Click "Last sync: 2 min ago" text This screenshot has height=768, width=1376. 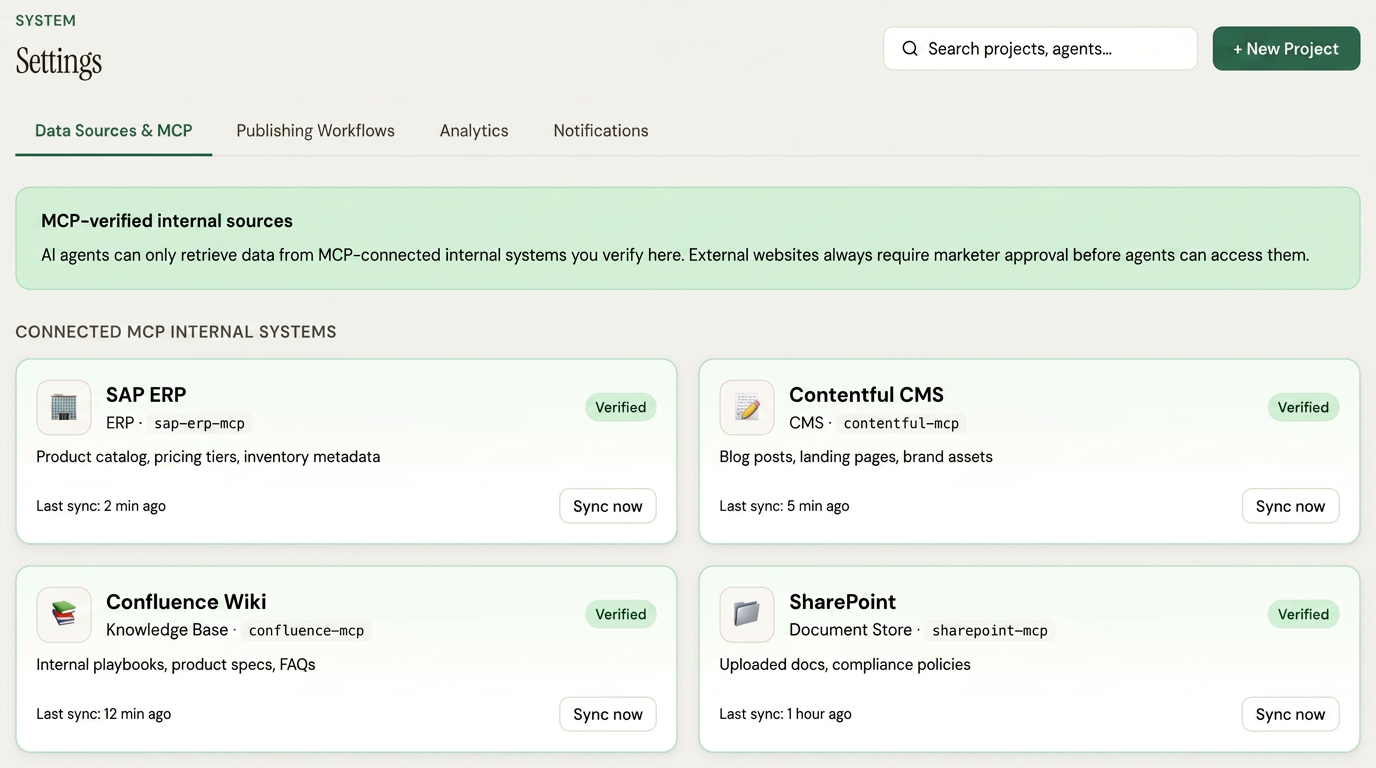101,506
